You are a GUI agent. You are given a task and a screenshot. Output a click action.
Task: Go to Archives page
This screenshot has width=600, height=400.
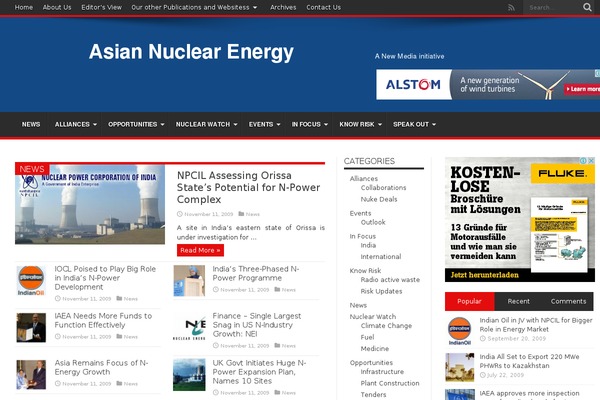pyautogui.click(x=283, y=7)
